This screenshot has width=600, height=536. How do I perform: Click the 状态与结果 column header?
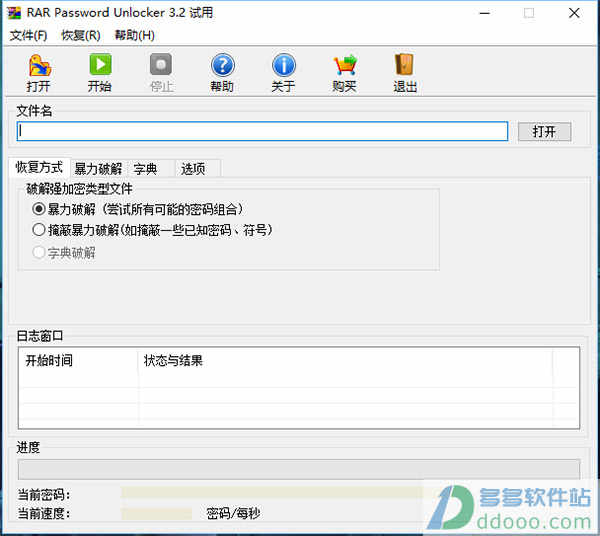(345, 360)
